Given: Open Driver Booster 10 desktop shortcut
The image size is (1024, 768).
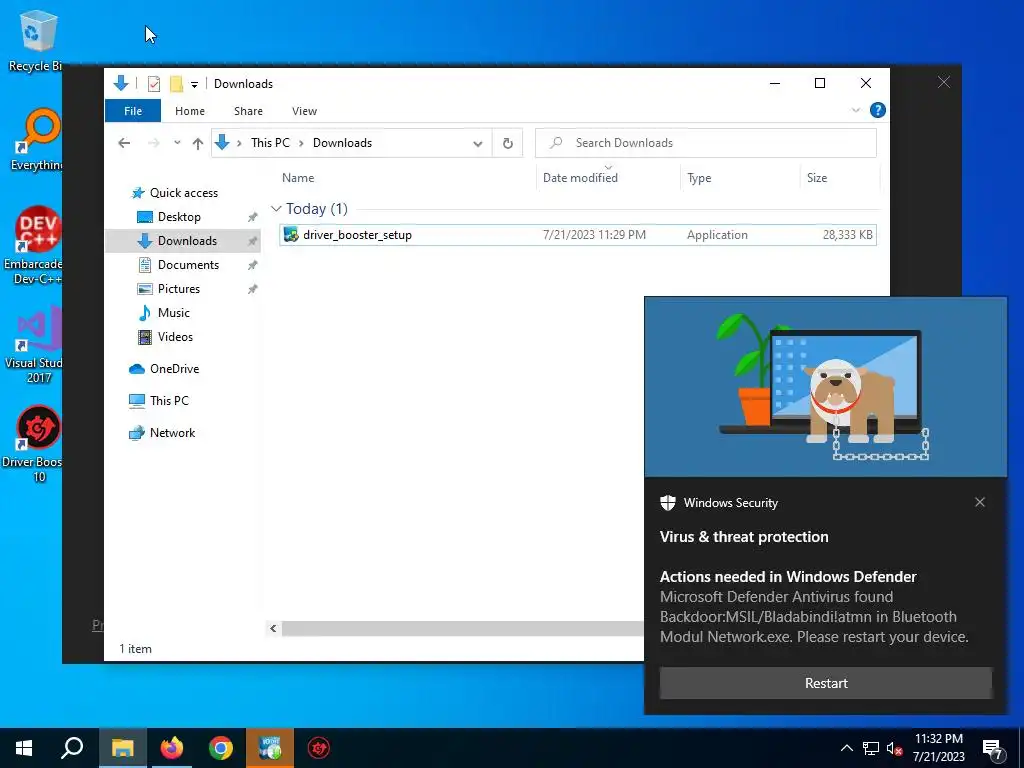Looking at the screenshot, I should tap(34, 444).
